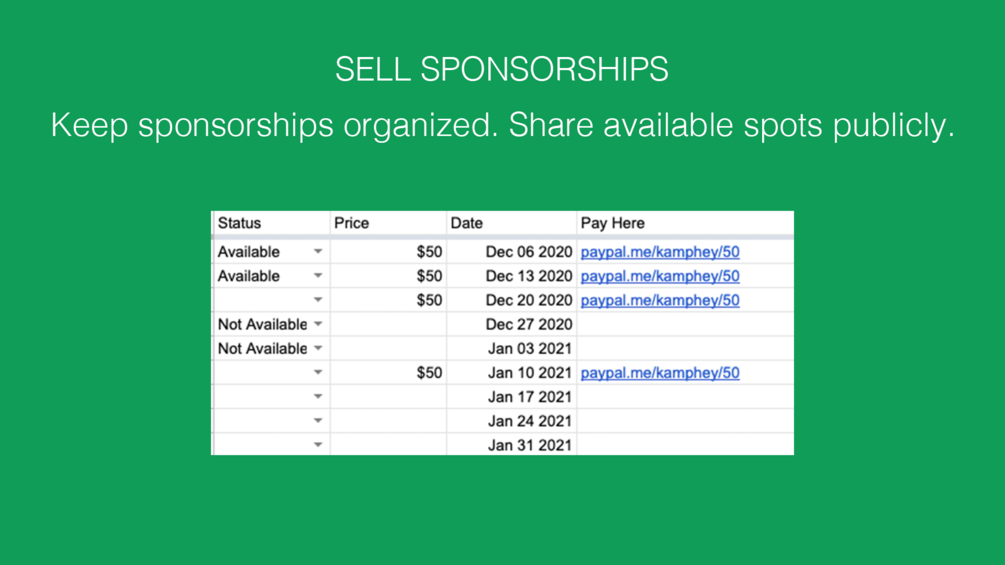
Task: Expand the Not Available dropdown for Jan 03 2021
Action: pyautogui.click(x=318, y=348)
